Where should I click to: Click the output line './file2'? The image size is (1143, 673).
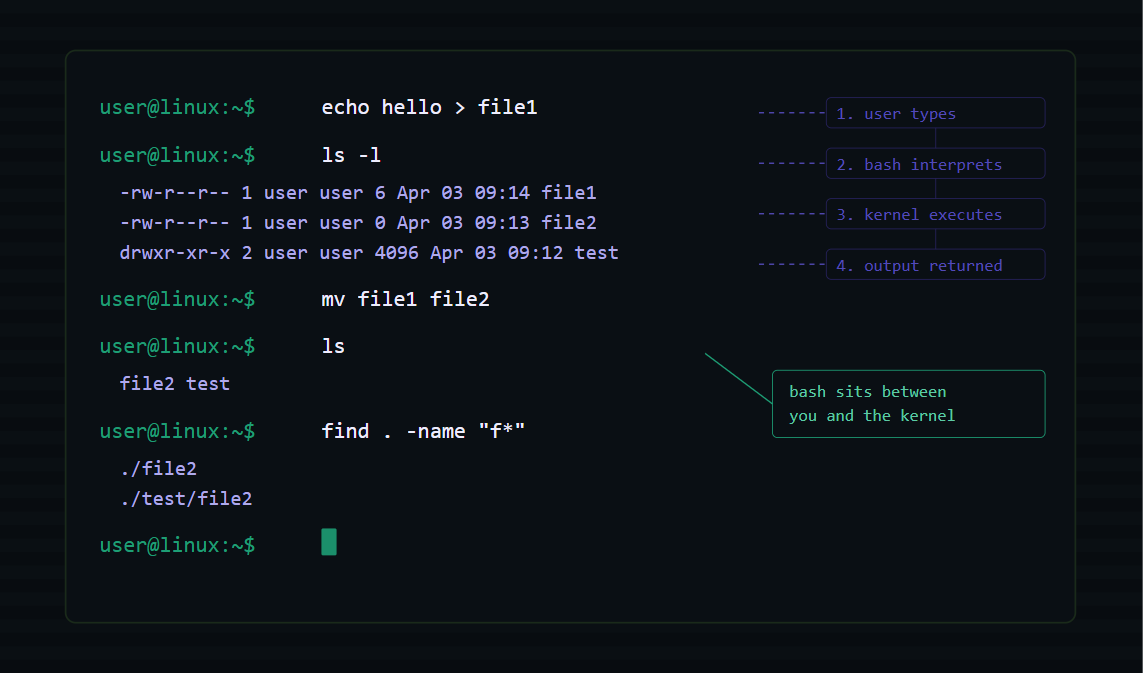pos(158,468)
